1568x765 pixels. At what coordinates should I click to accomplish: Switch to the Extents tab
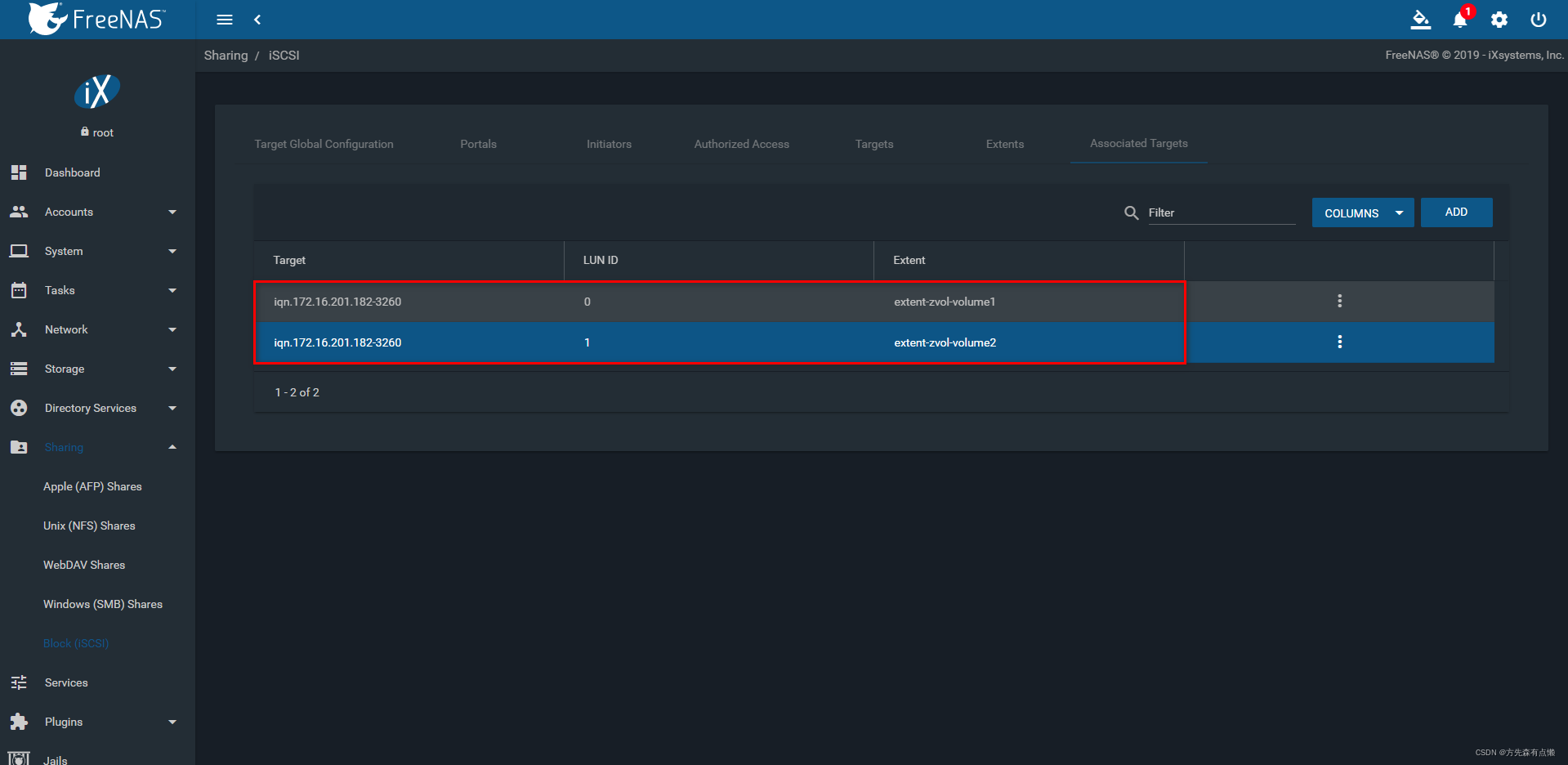pyautogui.click(x=1004, y=144)
